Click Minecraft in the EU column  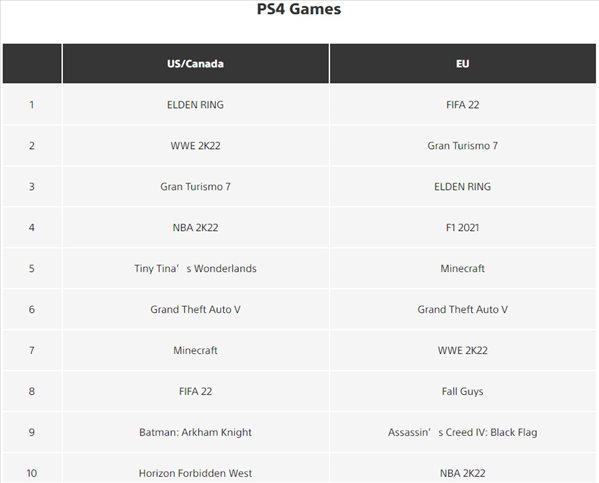462,268
